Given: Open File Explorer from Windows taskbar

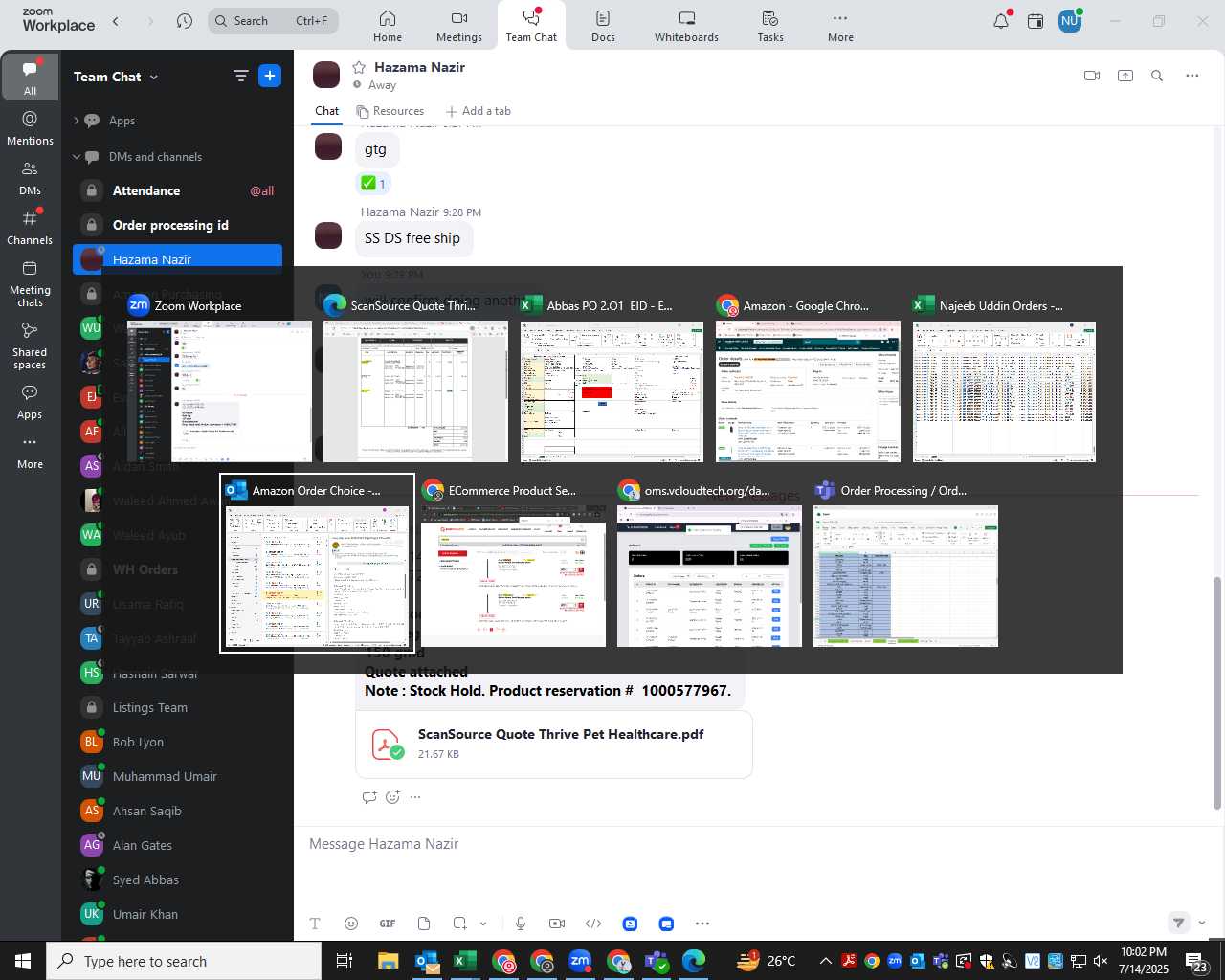Looking at the screenshot, I should (388, 961).
